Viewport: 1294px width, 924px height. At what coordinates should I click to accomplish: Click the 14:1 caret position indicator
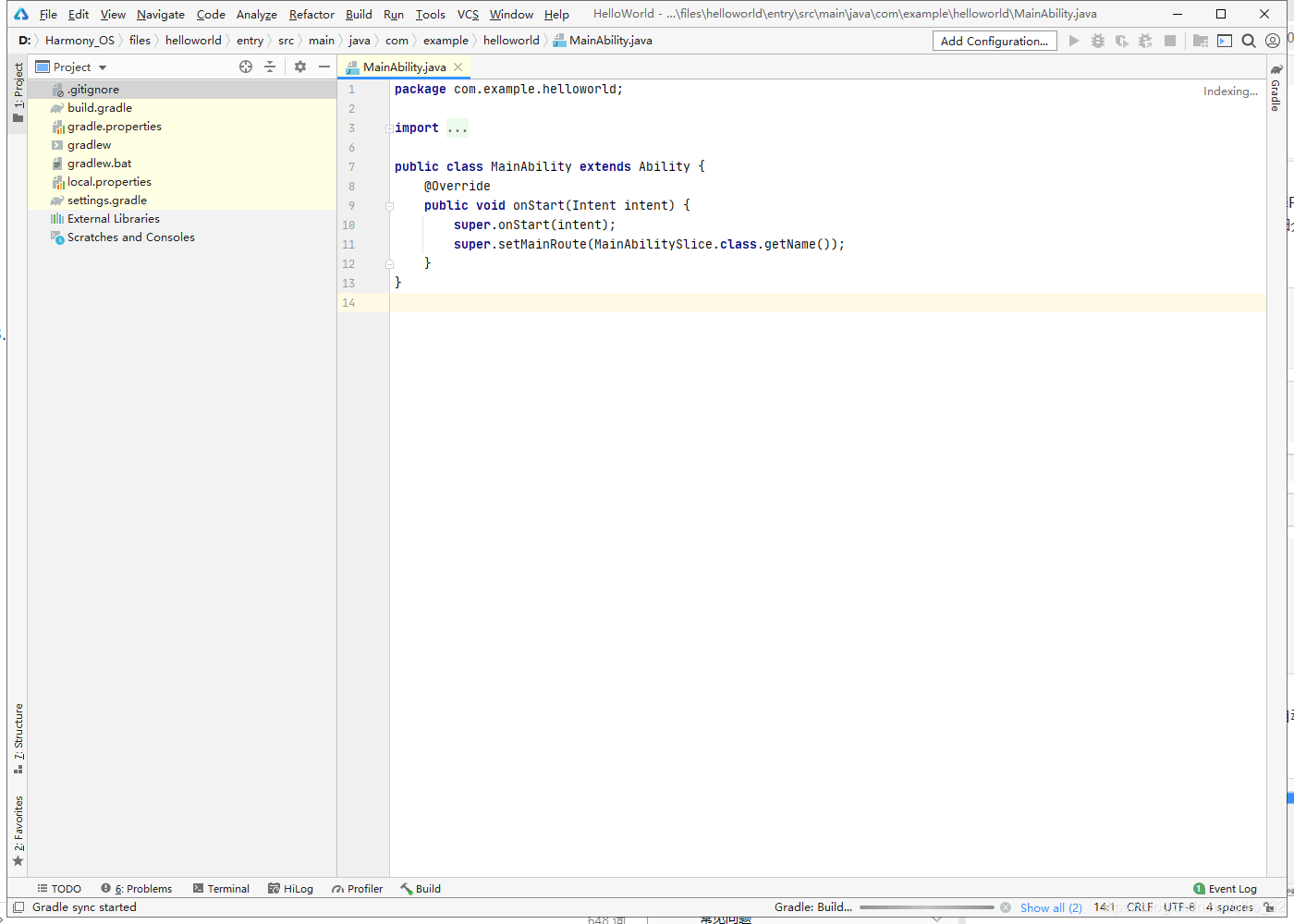tap(1104, 907)
